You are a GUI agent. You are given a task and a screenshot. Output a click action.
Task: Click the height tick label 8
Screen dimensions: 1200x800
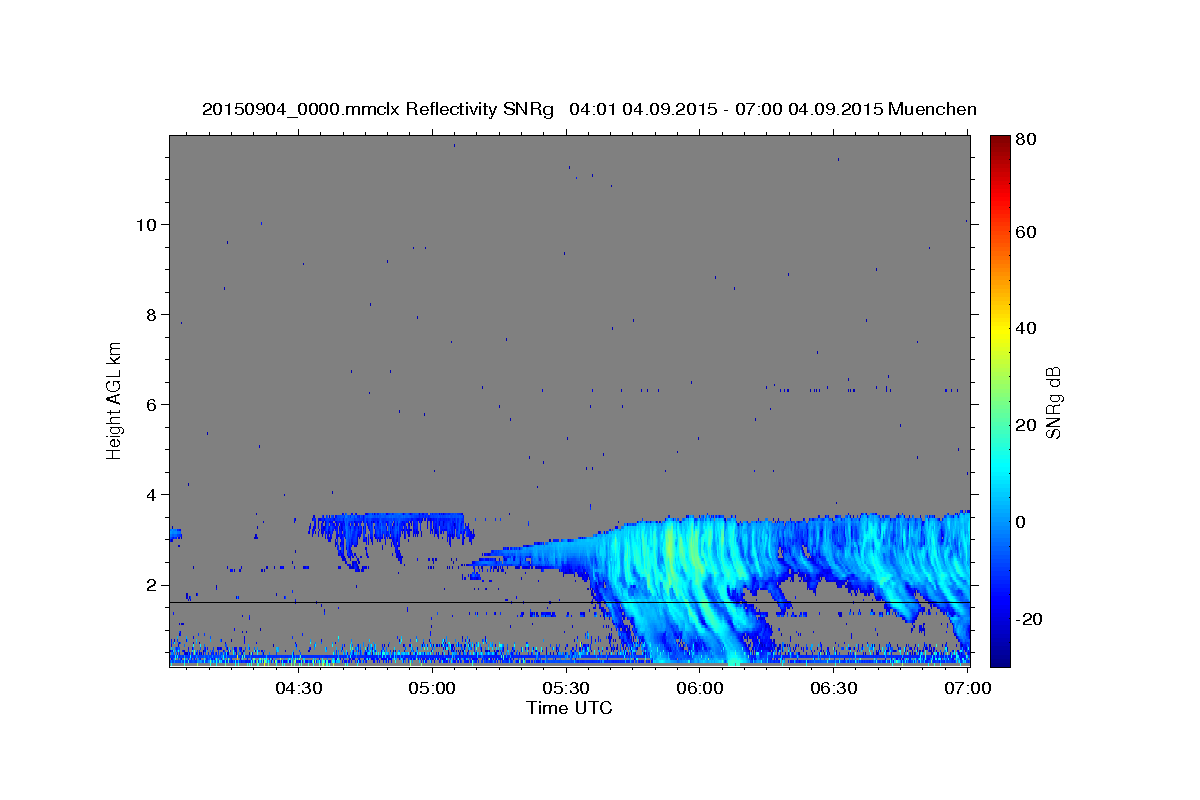click(150, 315)
